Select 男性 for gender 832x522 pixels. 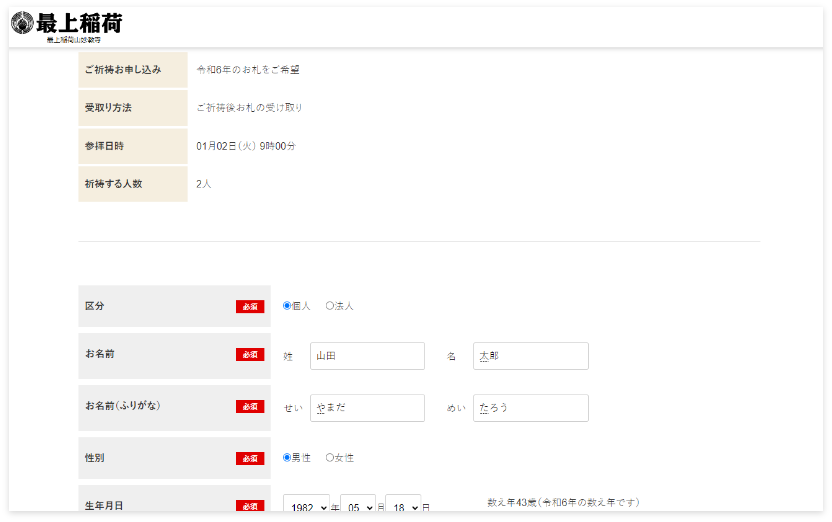click(x=287, y=458)
